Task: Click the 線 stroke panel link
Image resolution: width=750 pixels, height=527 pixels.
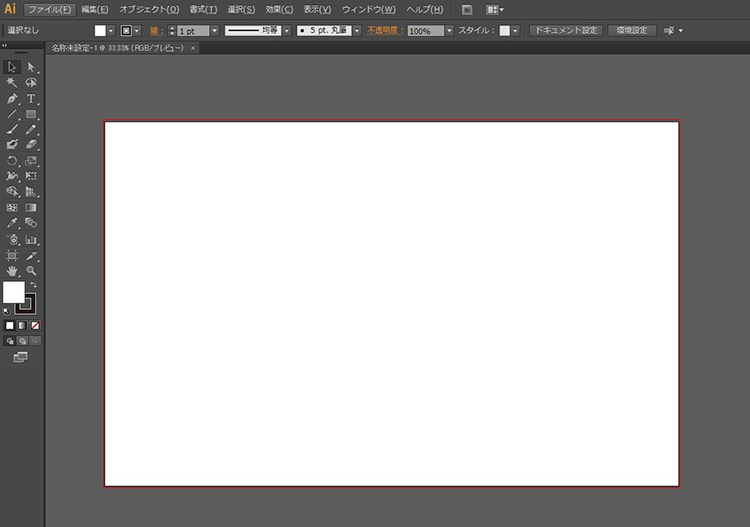Action: click(156, 31)
